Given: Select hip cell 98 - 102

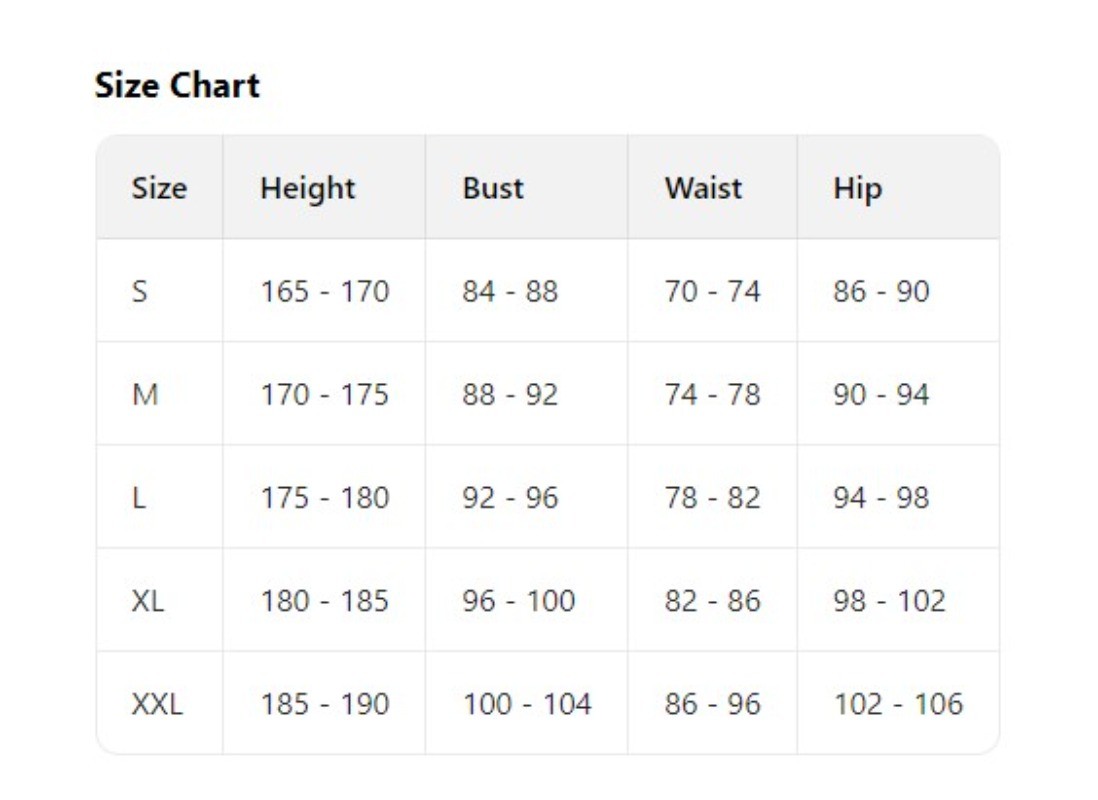Looking at the screenshot, I should pos(889,600).
